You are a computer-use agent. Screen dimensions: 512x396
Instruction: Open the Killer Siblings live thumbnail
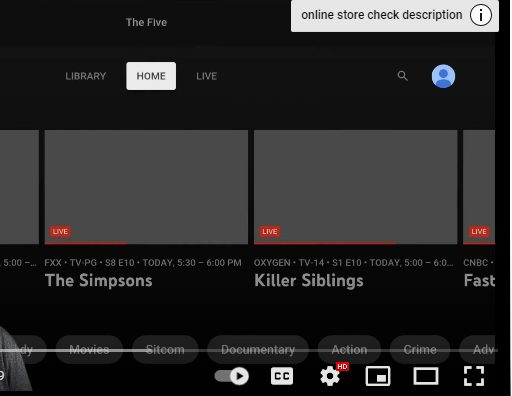tap(356, 187)
